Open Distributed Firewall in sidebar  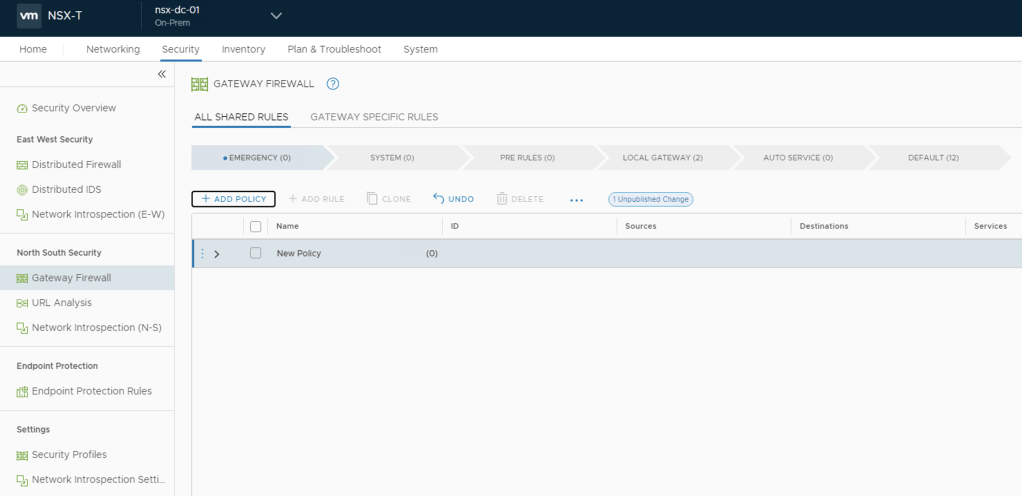click(76, 165)
